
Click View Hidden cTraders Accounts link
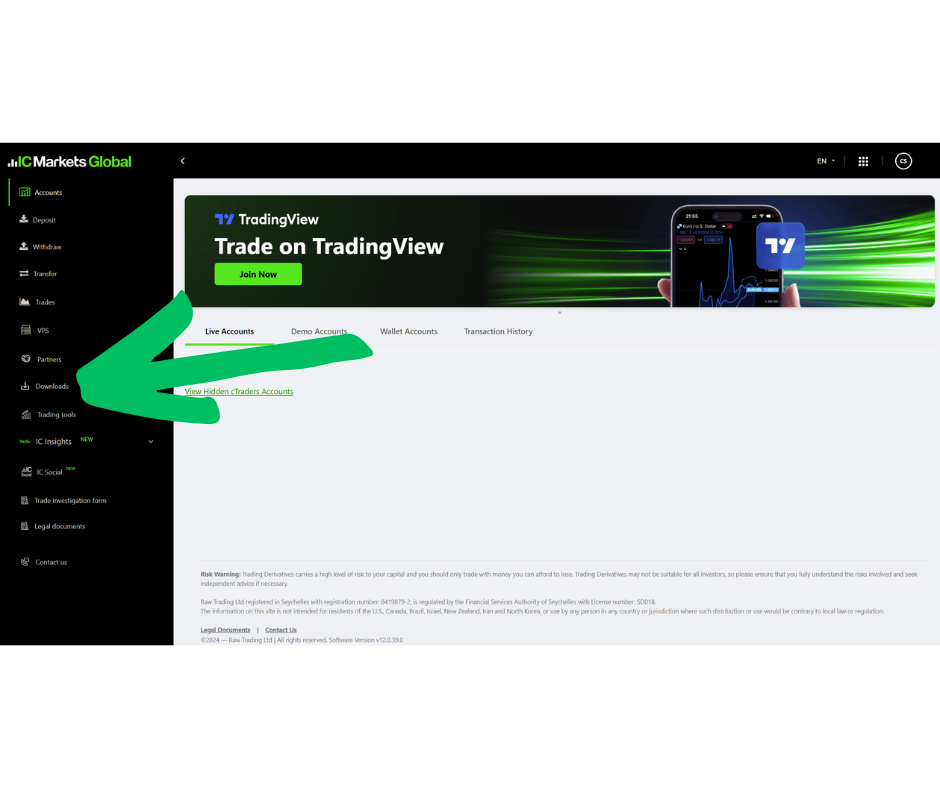(239, 392)
